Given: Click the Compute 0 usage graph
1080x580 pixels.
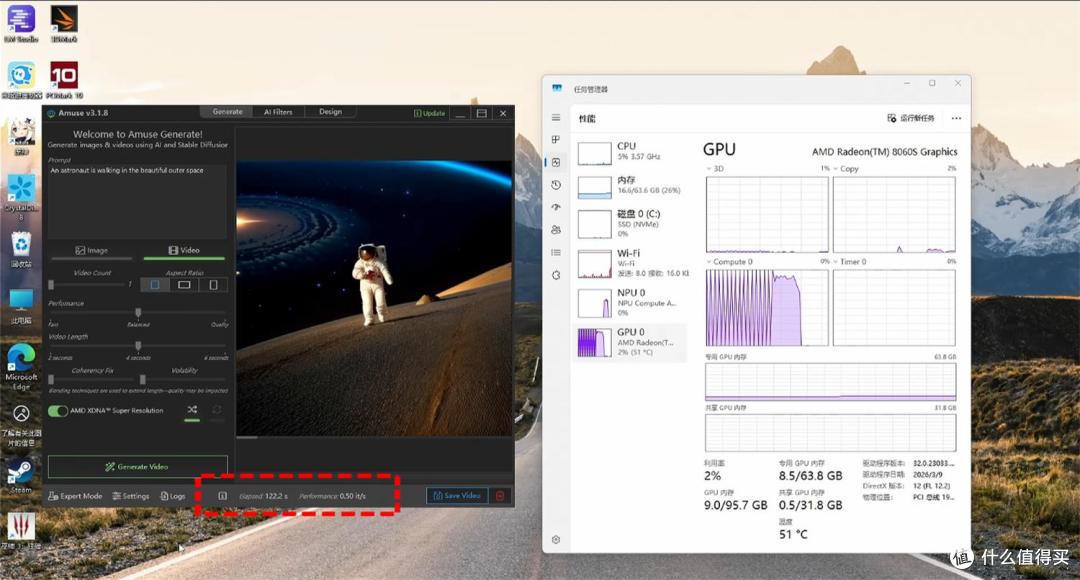Looking at the screenshot, I should coord(767,307).
